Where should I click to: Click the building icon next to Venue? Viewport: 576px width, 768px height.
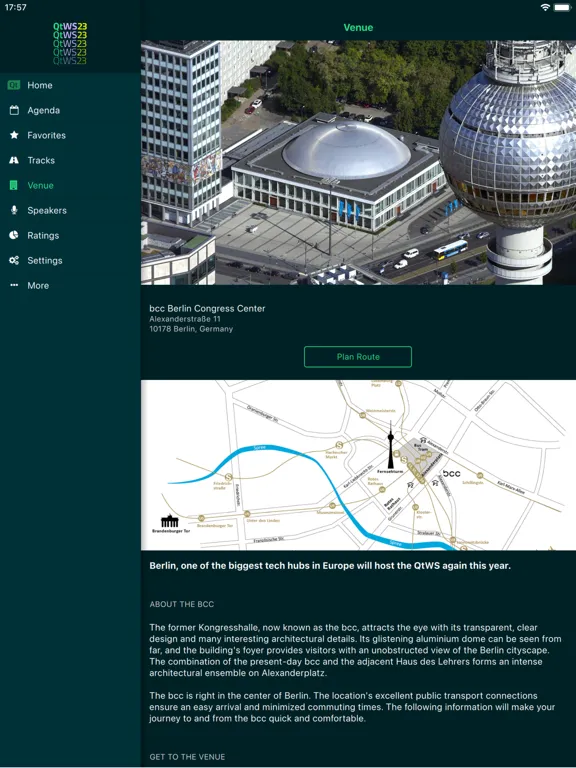(14, 185)
